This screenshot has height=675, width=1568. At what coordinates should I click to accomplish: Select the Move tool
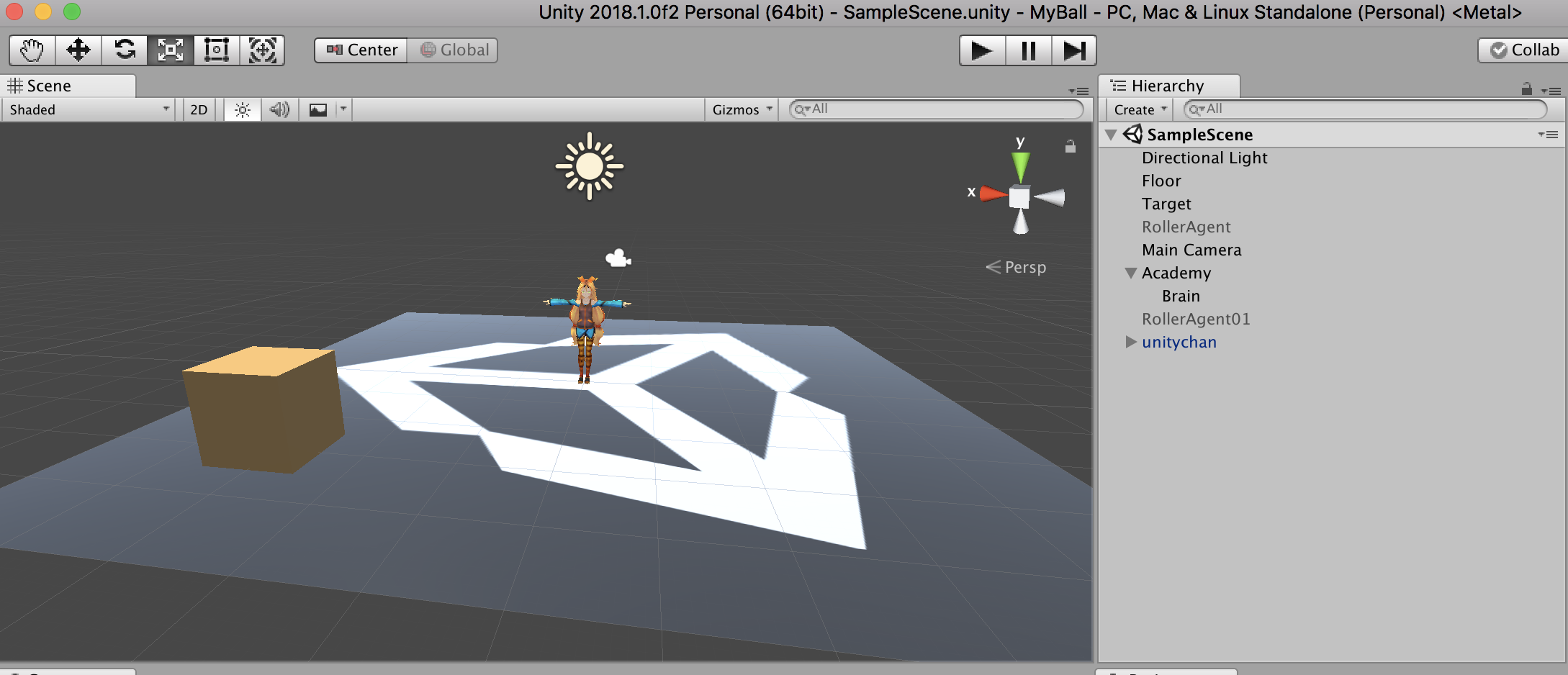(78, 50)
